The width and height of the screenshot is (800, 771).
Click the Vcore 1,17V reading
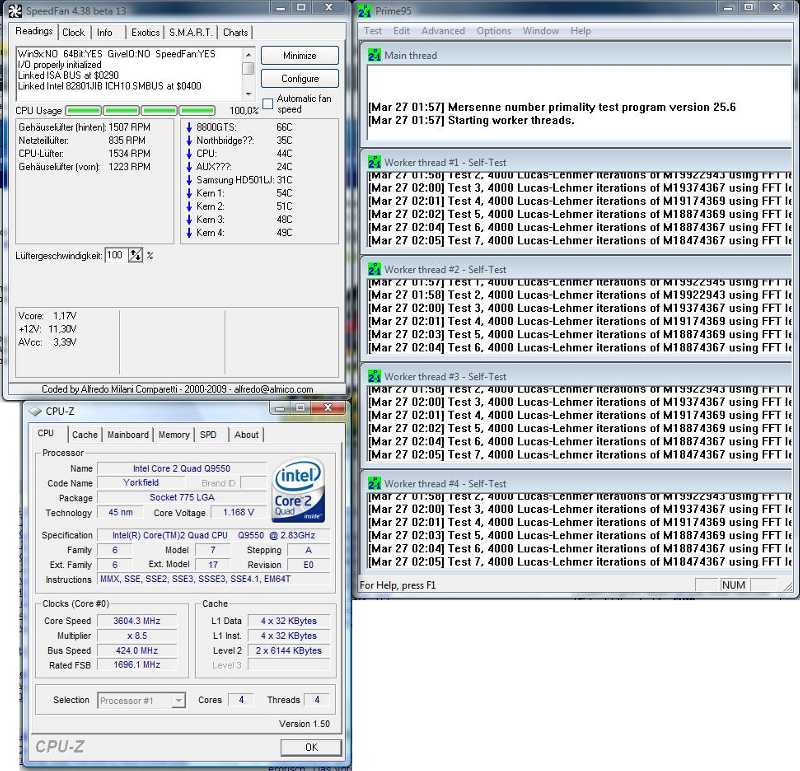47,316
